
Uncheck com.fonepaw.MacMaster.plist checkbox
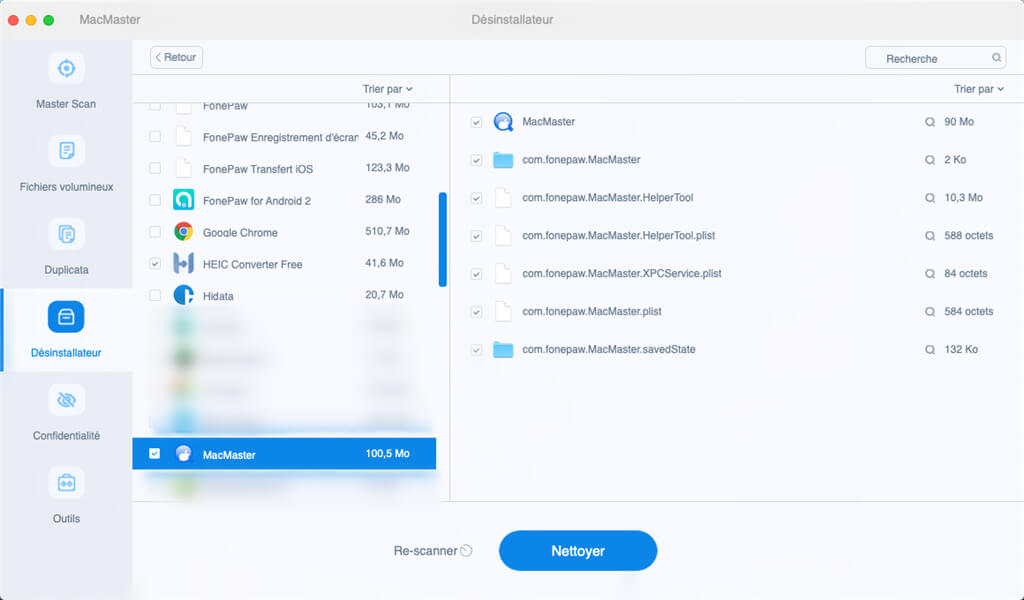tap(476, 312)
